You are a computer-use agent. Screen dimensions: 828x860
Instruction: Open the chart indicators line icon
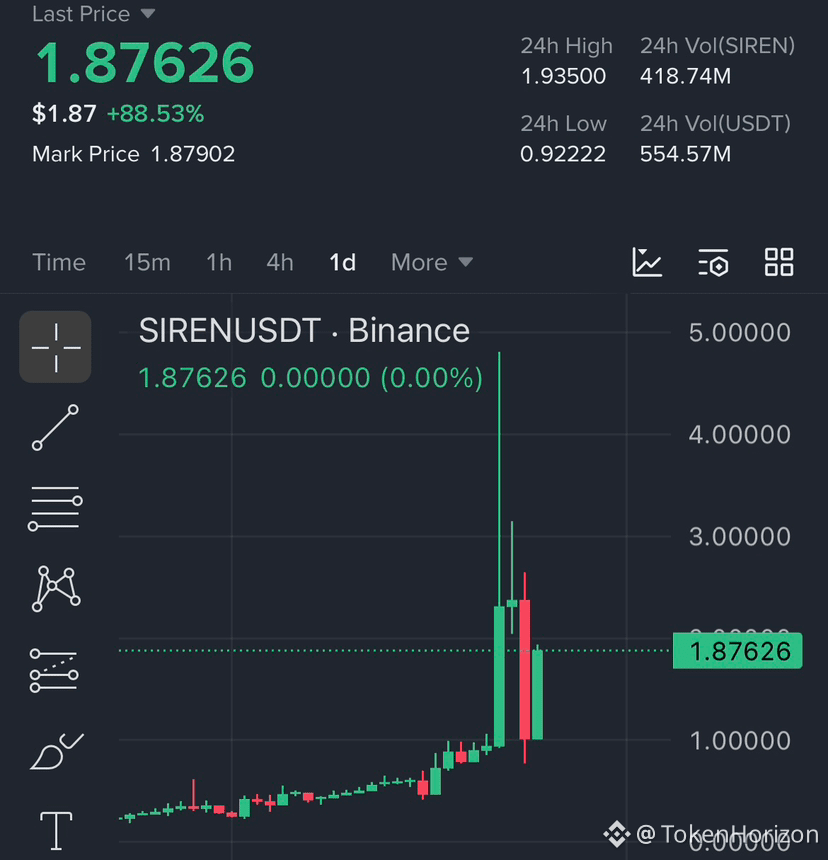(x=647, y=262)
